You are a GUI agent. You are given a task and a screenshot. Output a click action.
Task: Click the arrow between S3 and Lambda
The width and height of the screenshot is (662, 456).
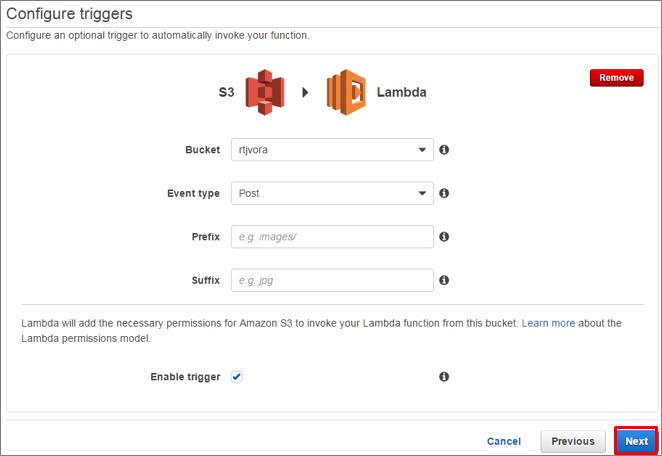(x=305, y=92)
